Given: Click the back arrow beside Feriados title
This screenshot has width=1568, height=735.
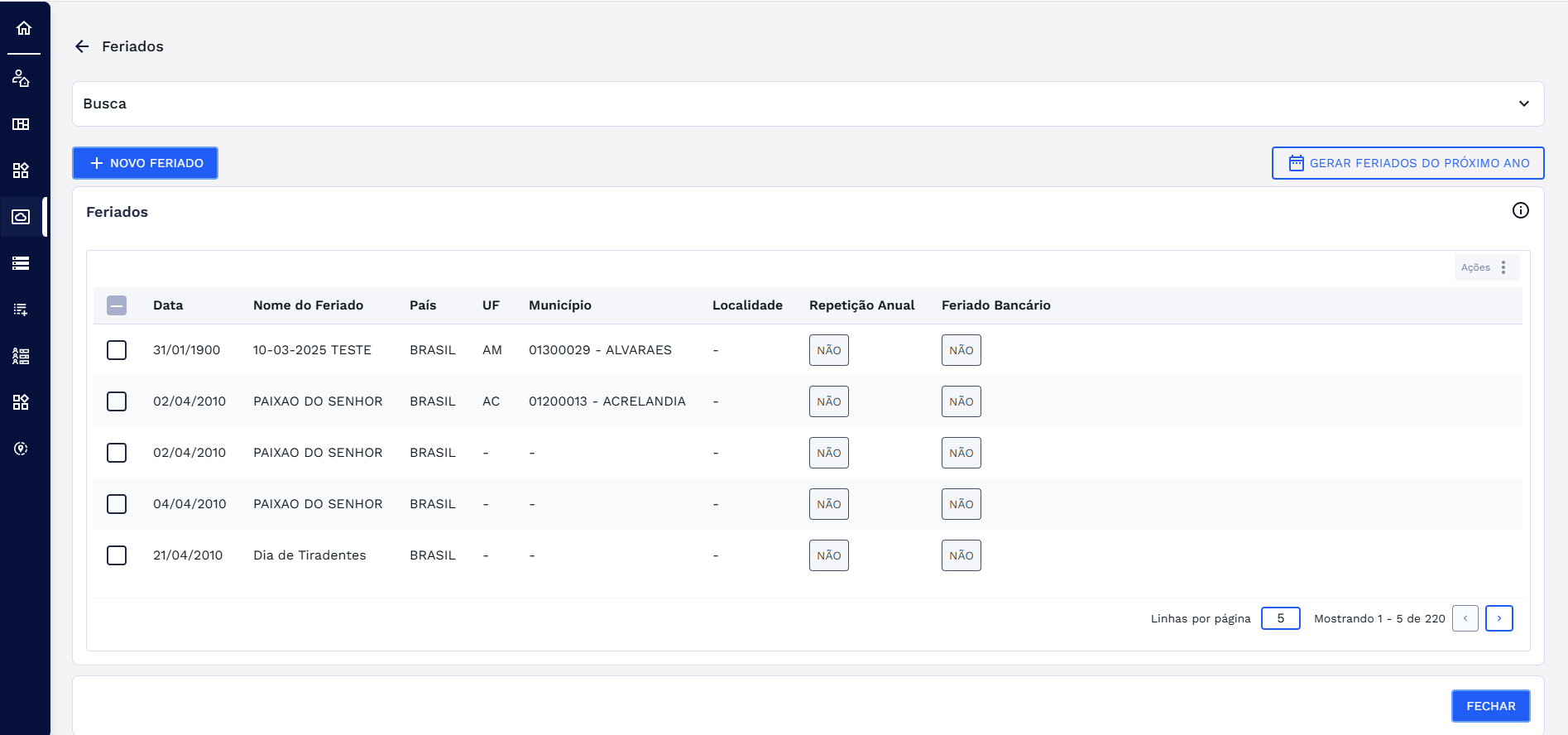Looking at the screenshot, I should [82, 46].
